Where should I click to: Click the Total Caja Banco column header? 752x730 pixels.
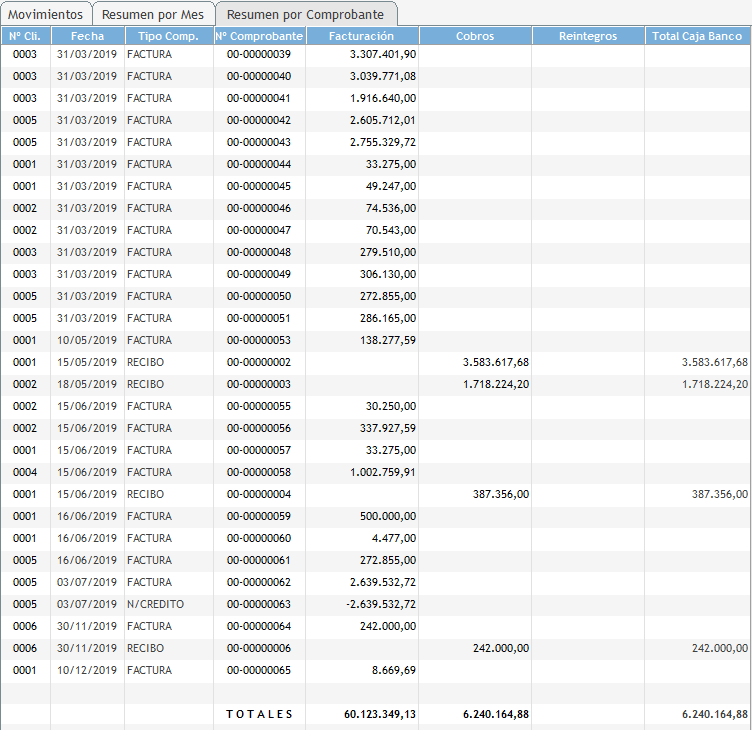pyautogui.click(x=697, y=36)
